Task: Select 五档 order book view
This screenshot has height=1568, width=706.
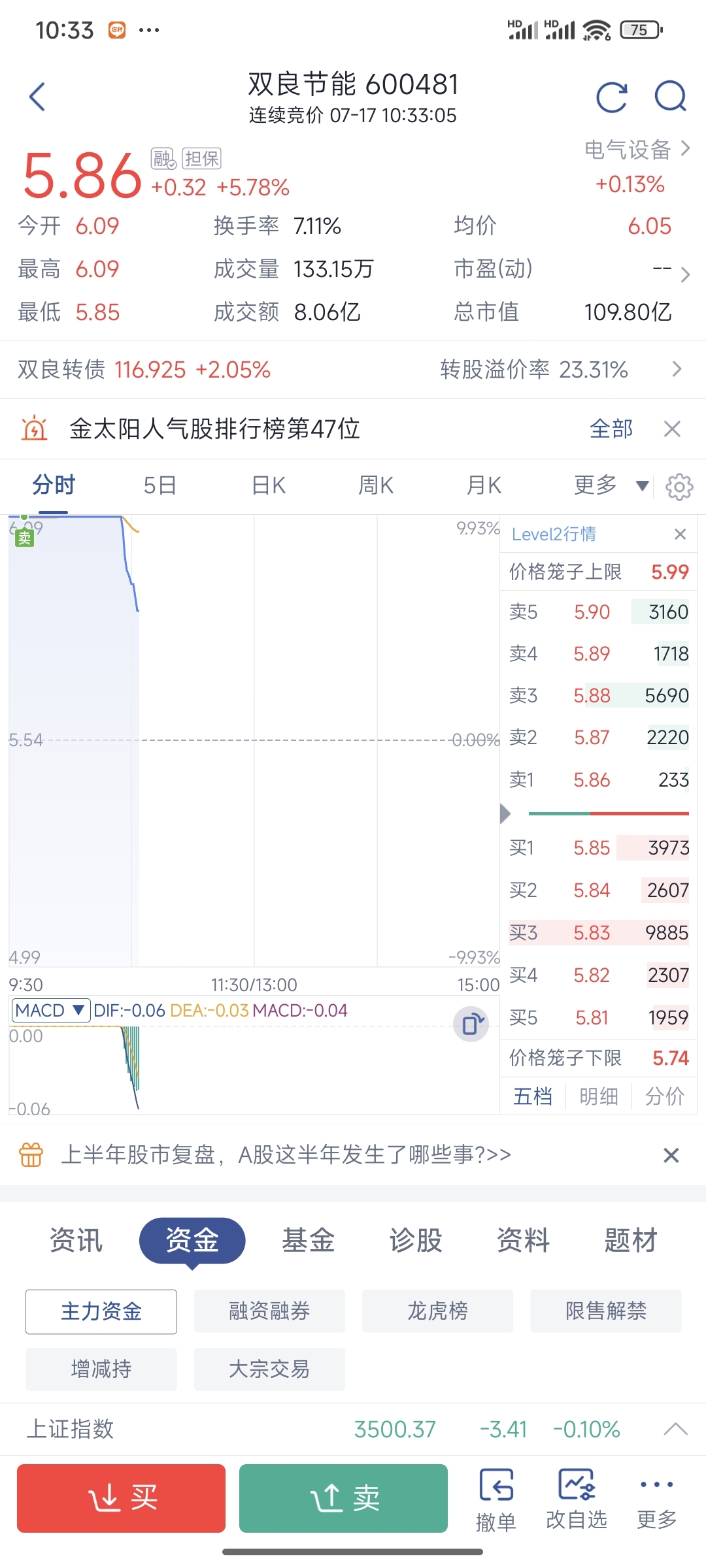Action: pos(533,1096)
